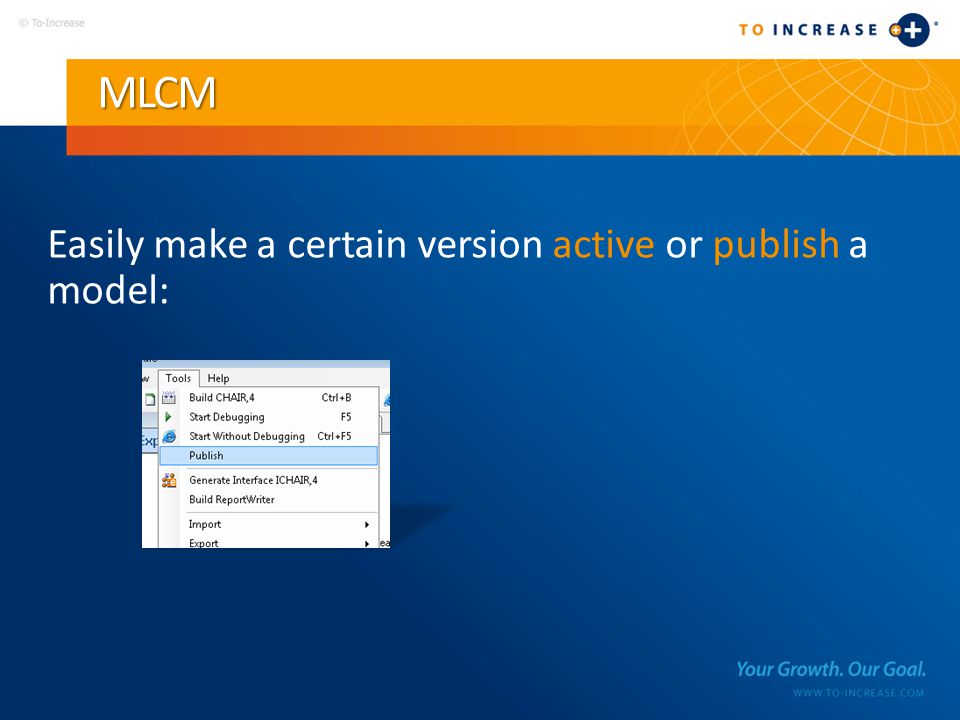This screenshot has width=960, height=720.
Task: Click the new document toolbar icon
Action: click(149, 400)
